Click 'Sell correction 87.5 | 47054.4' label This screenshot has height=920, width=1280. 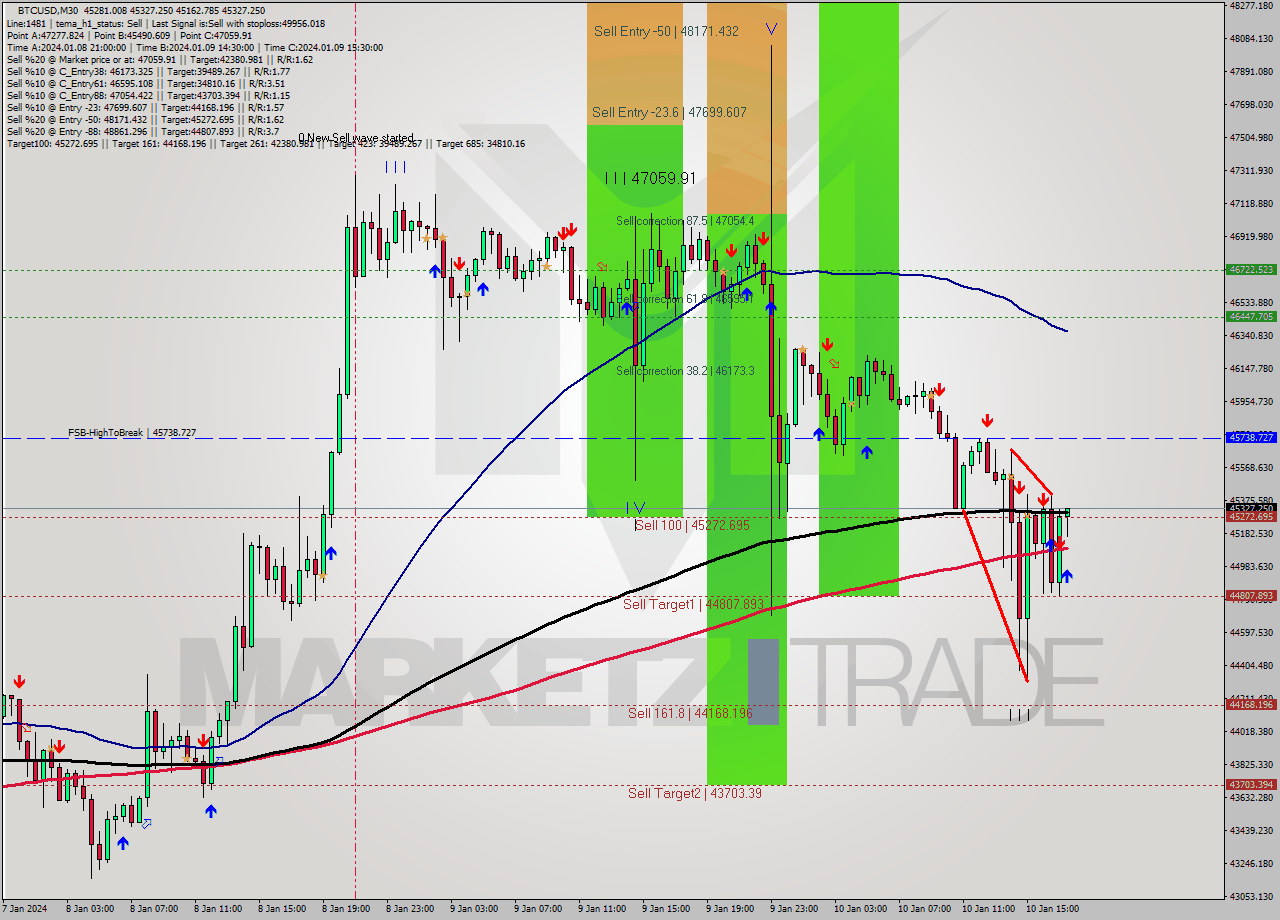coord(683,221)
